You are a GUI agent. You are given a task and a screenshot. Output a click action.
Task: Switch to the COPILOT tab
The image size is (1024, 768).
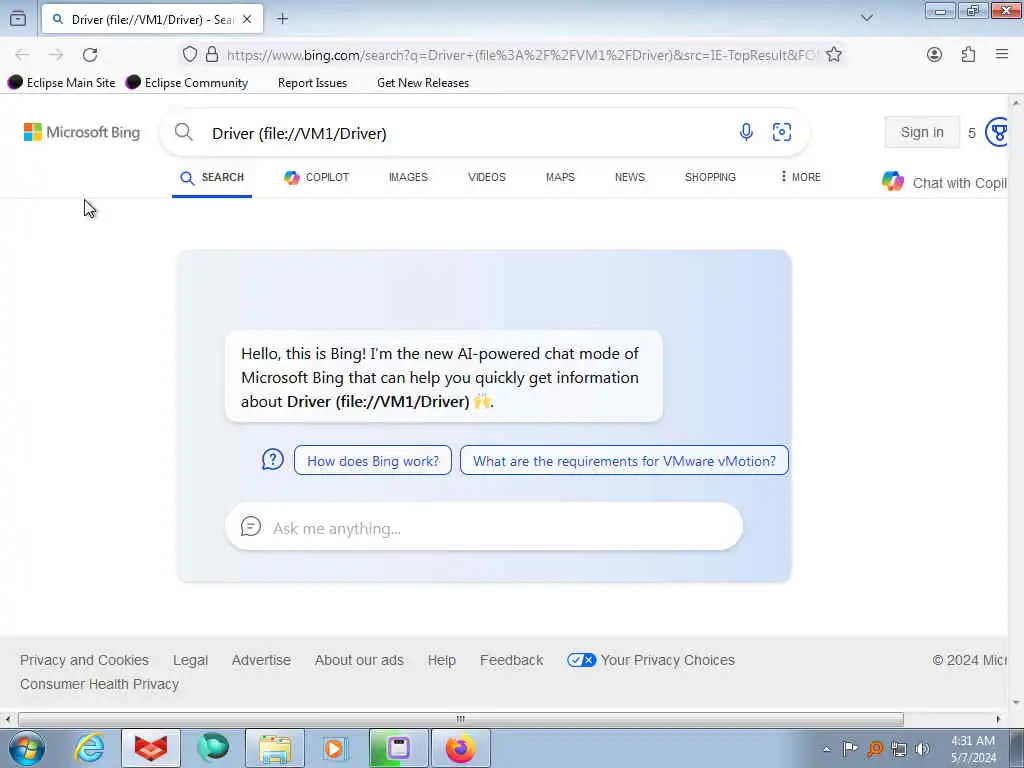coord(316,178)
